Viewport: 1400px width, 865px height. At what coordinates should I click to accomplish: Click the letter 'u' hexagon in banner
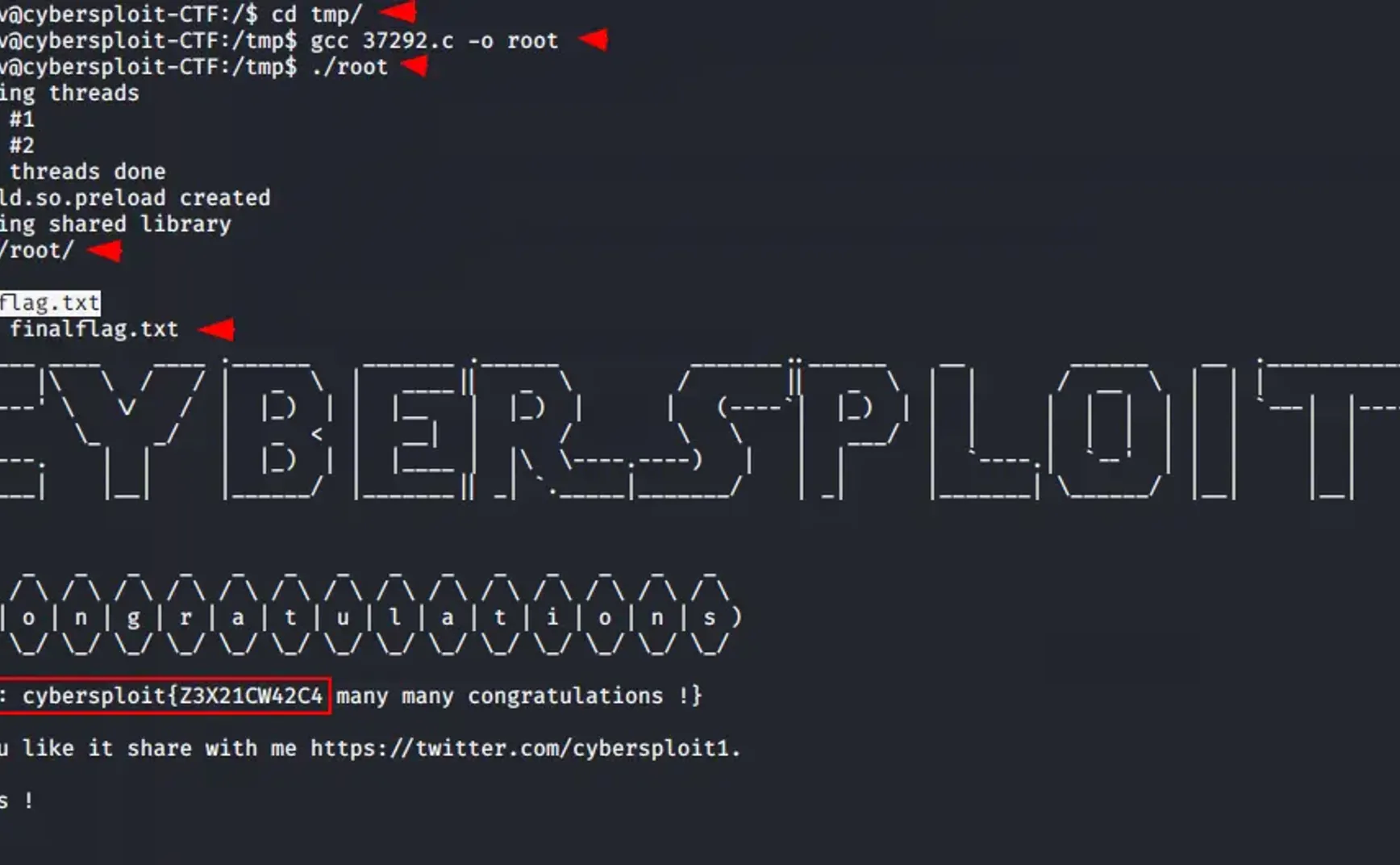(x=343, y=617)
